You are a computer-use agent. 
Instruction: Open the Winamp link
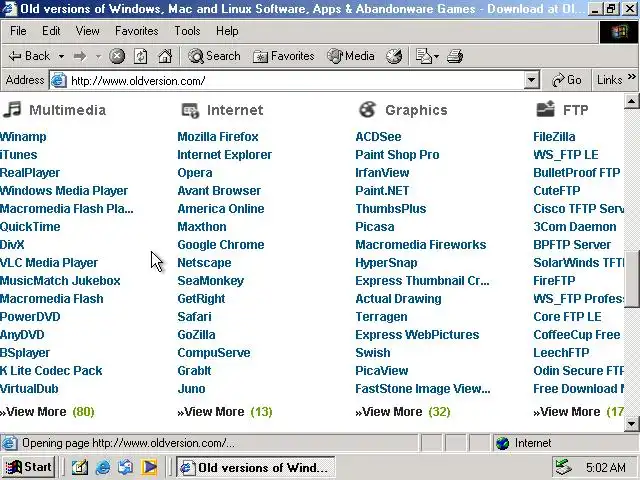(x=23, y=137)
